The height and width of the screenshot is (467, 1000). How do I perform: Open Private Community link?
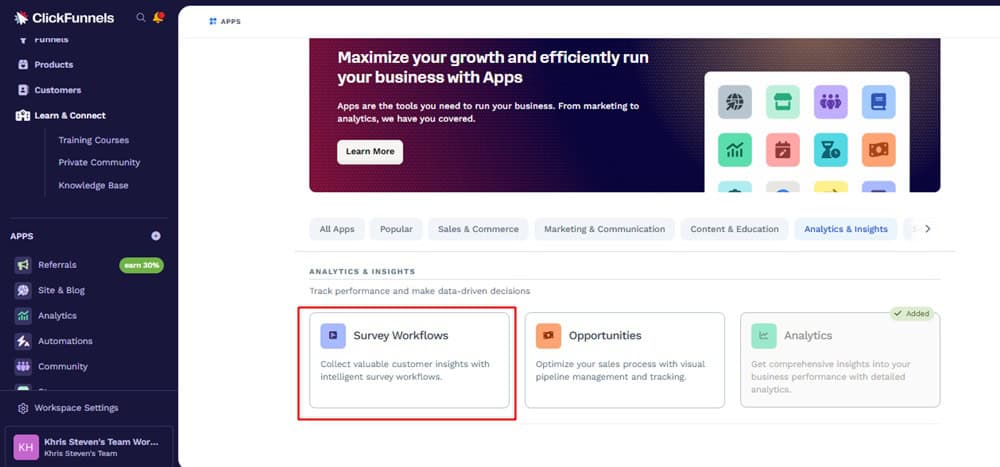point(99,163)
